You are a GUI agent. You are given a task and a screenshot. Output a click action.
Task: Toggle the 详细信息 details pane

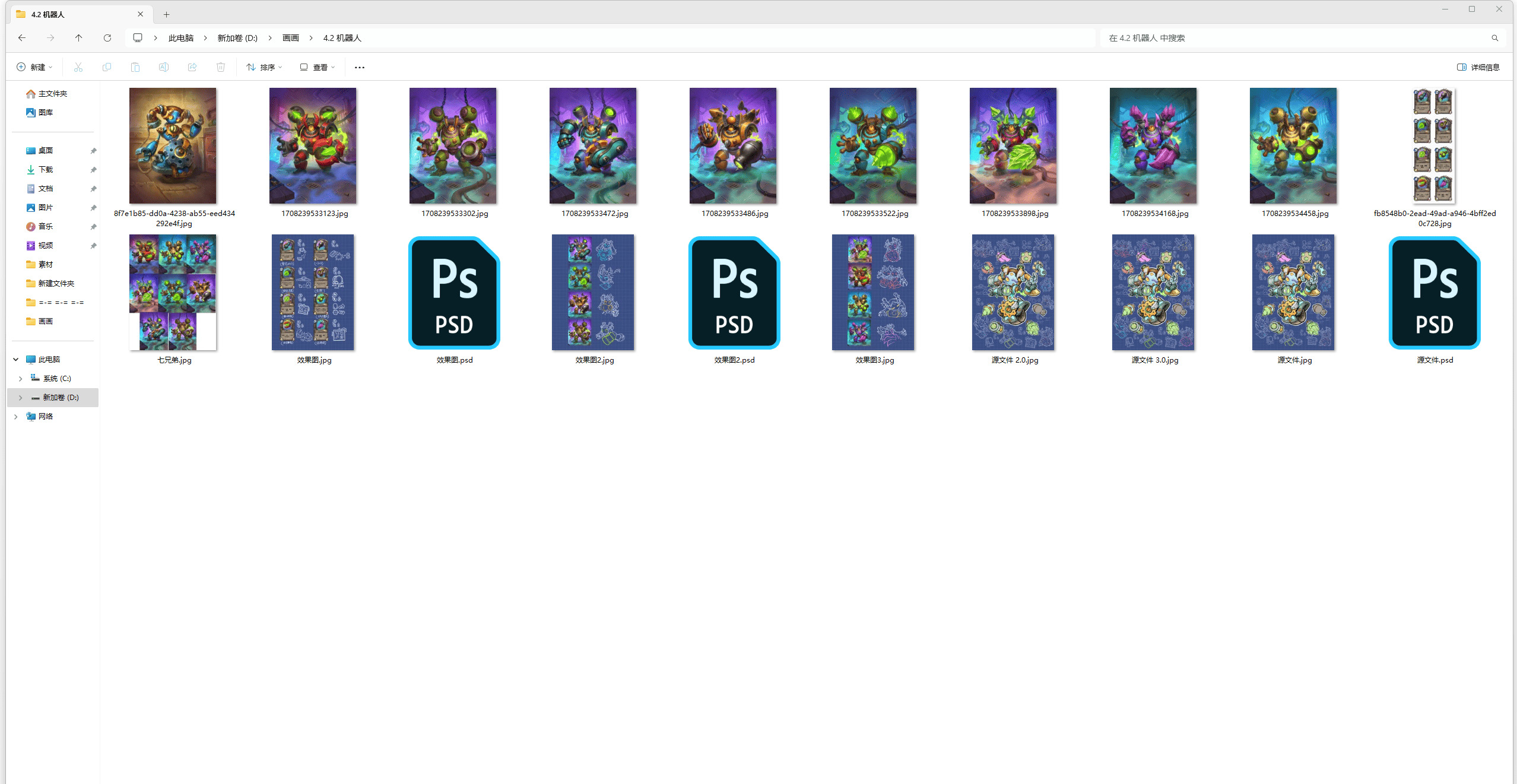1478,67
